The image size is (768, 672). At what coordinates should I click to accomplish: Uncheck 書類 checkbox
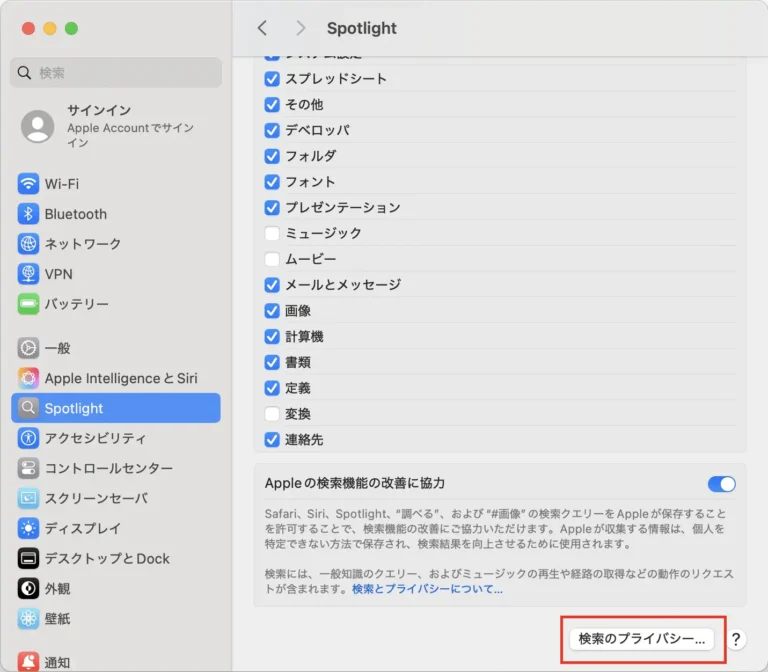272,362
